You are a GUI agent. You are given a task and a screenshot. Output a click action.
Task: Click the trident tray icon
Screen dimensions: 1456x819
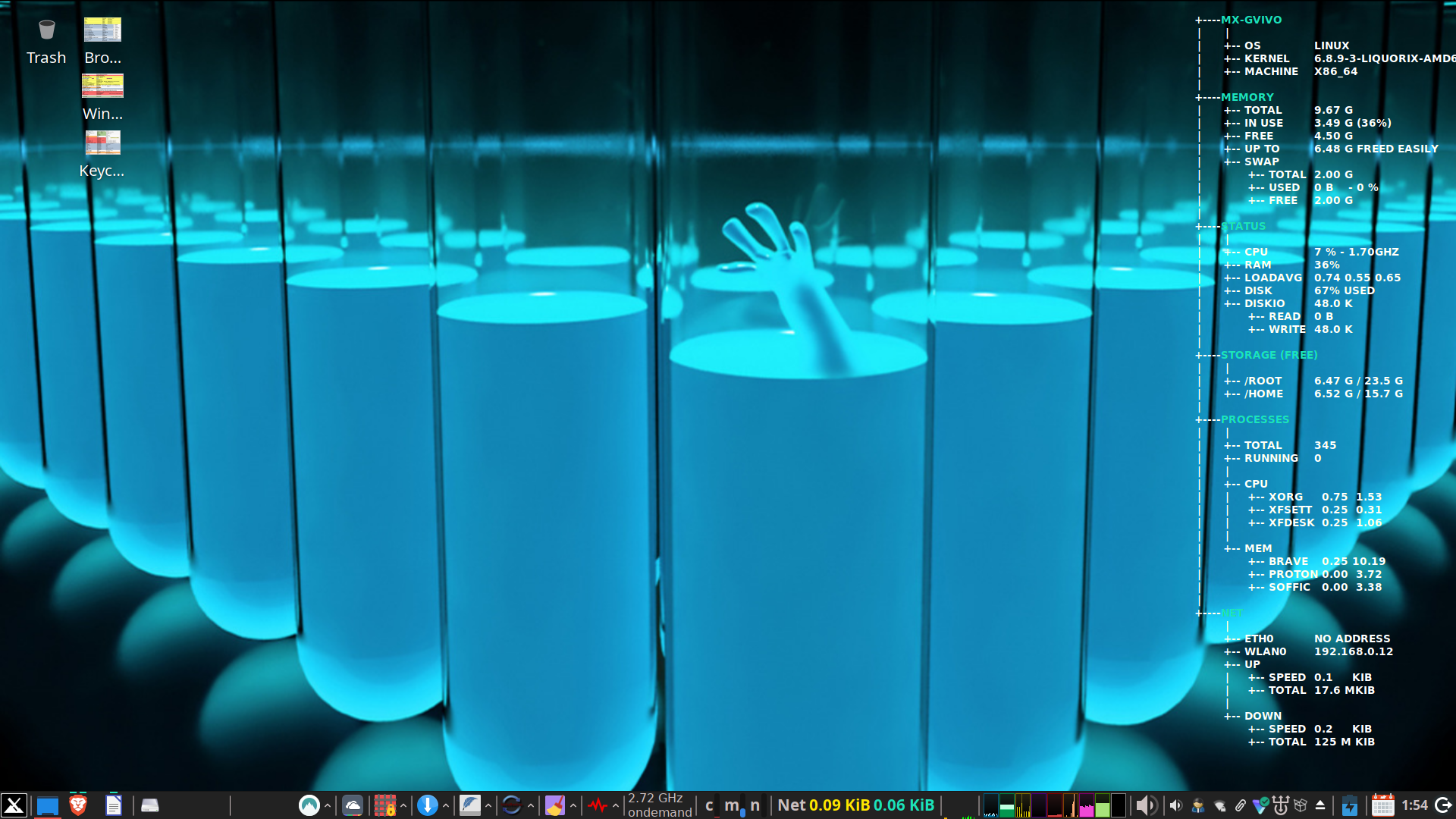tap(1281, 805)
